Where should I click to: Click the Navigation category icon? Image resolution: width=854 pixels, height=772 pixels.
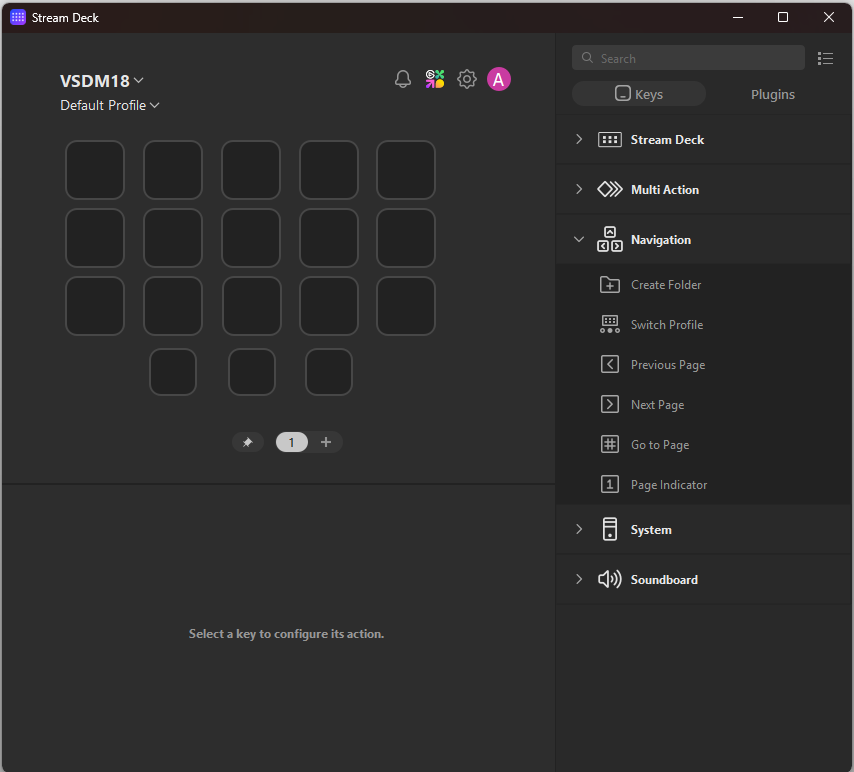[x=609, y=240]
